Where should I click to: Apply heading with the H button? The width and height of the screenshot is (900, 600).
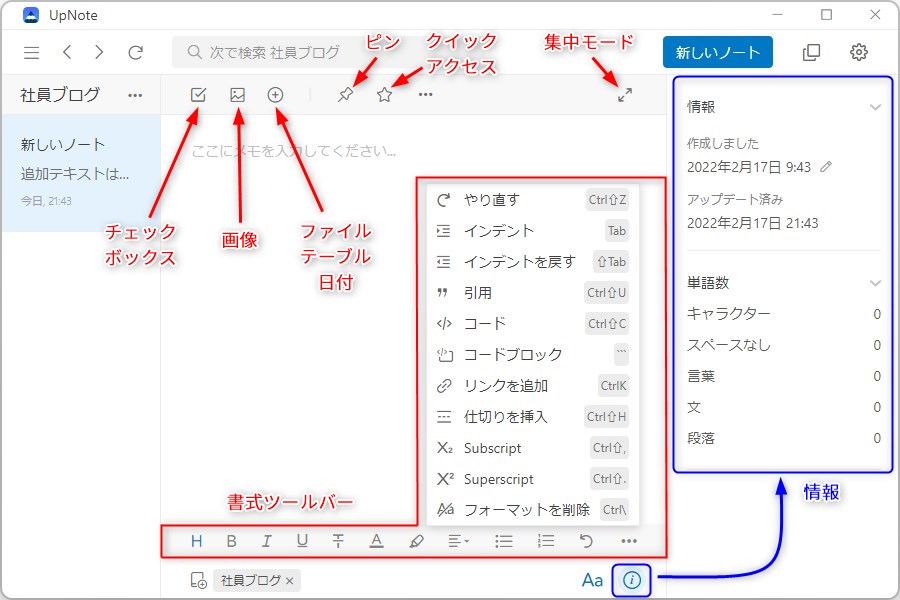(196, 541)
